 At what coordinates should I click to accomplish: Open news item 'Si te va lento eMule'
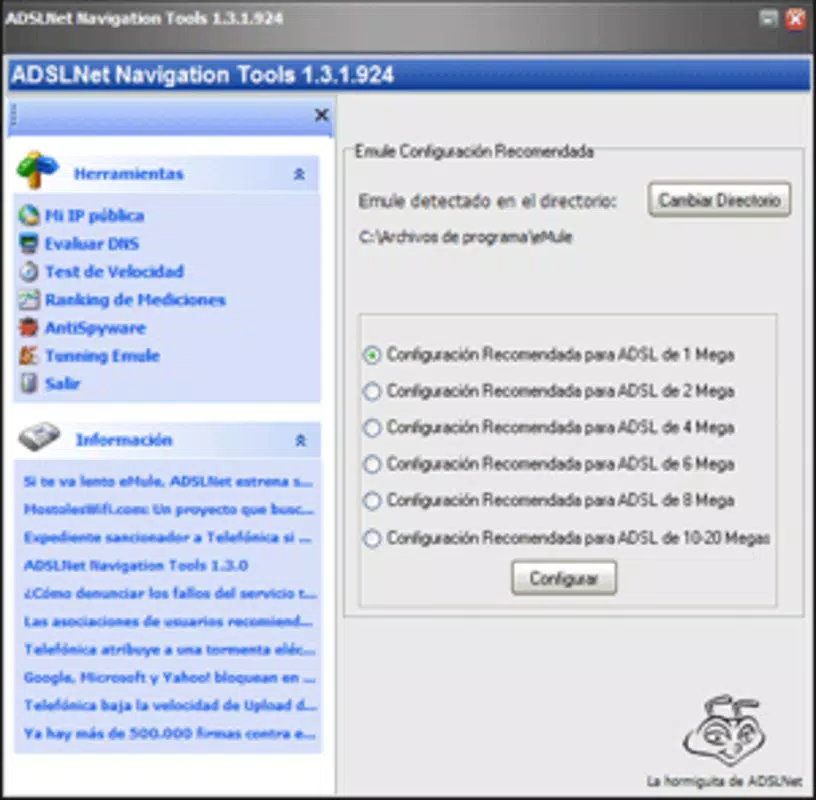pyautogui.click(x=169, y=482)
